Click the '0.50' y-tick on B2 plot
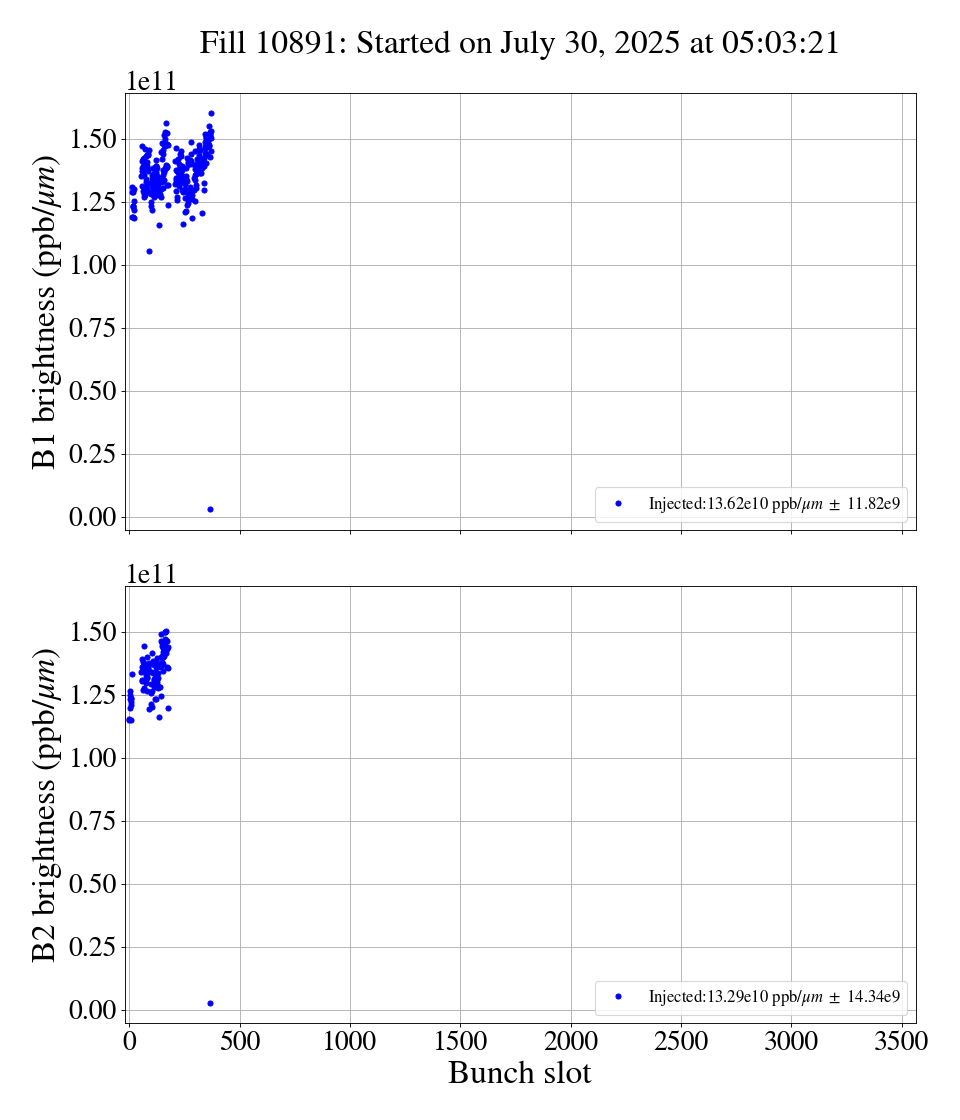Viewport: 960px width, 1120px height. [96, 884]
